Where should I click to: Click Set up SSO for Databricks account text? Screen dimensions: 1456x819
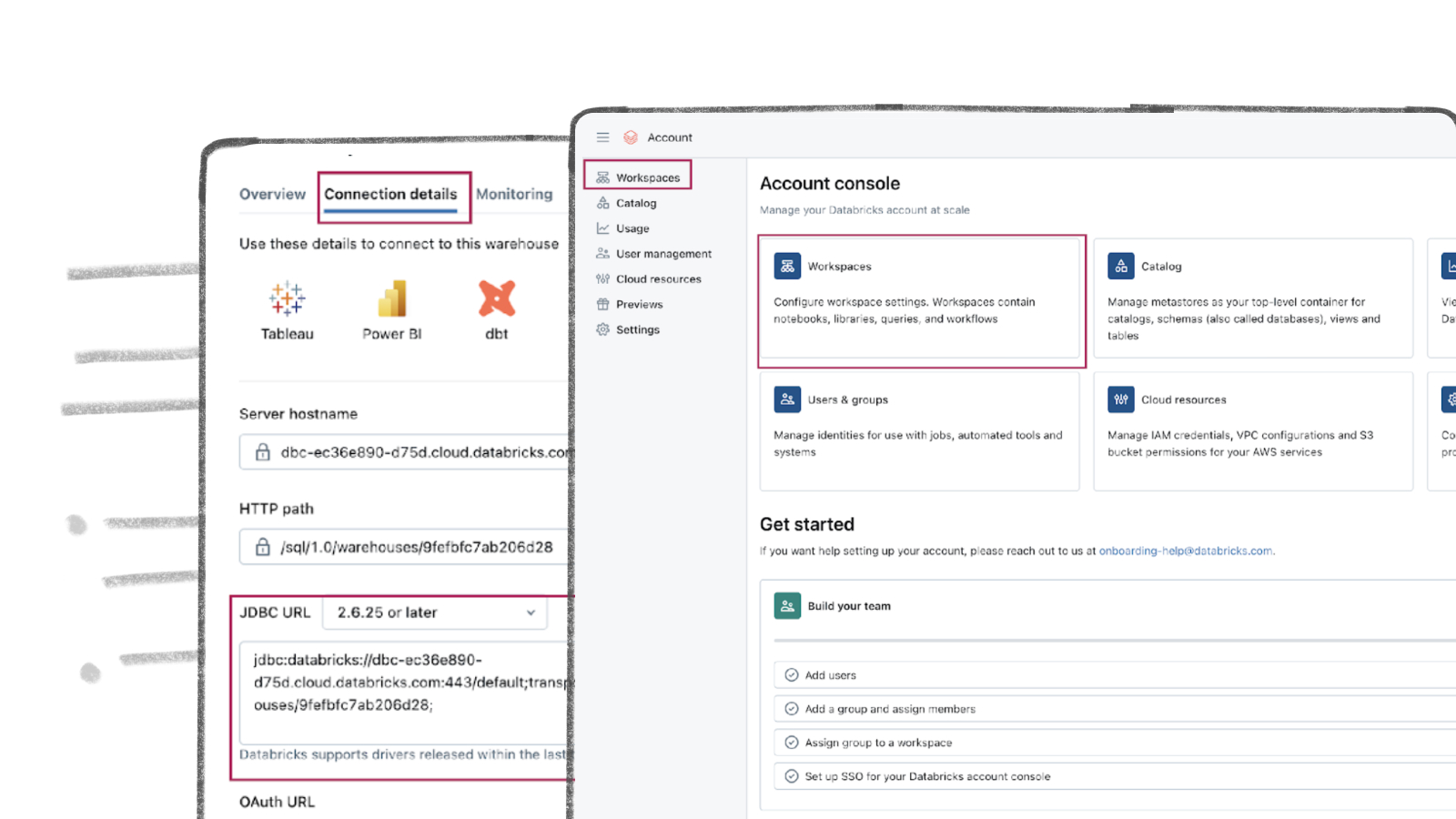point(927,776)
